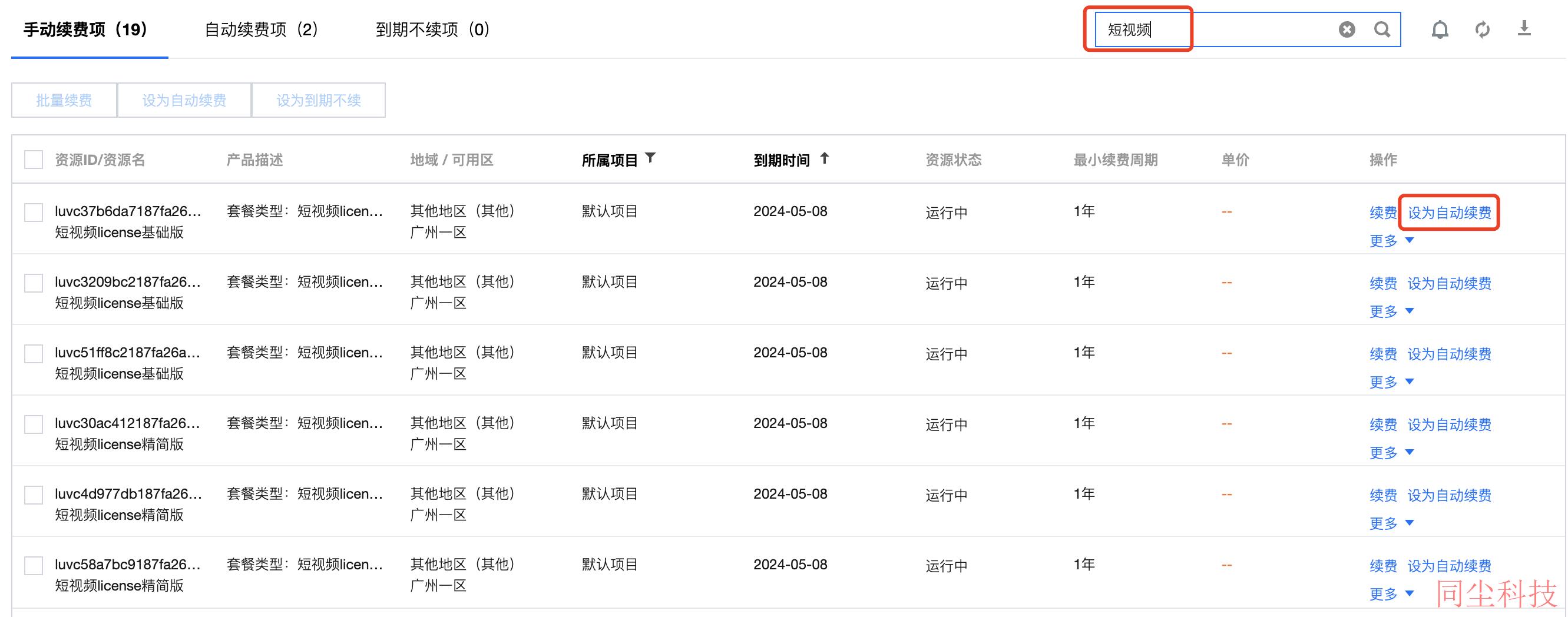The image size is (1568, 617).
Task: Click 续费 for luvc58a7bc9187fa26
Action: pos(1383,565)
